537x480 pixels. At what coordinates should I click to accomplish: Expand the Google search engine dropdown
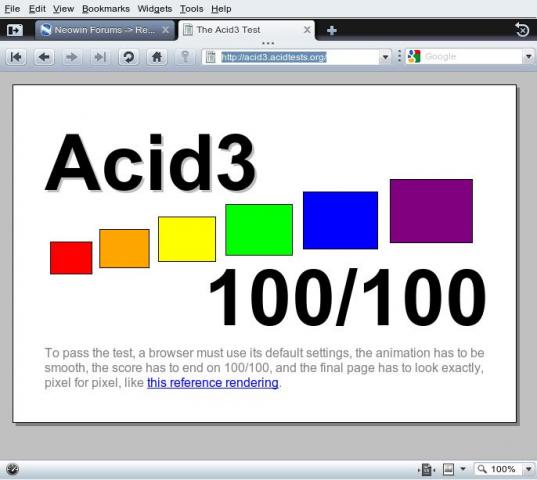coord(528,57)
